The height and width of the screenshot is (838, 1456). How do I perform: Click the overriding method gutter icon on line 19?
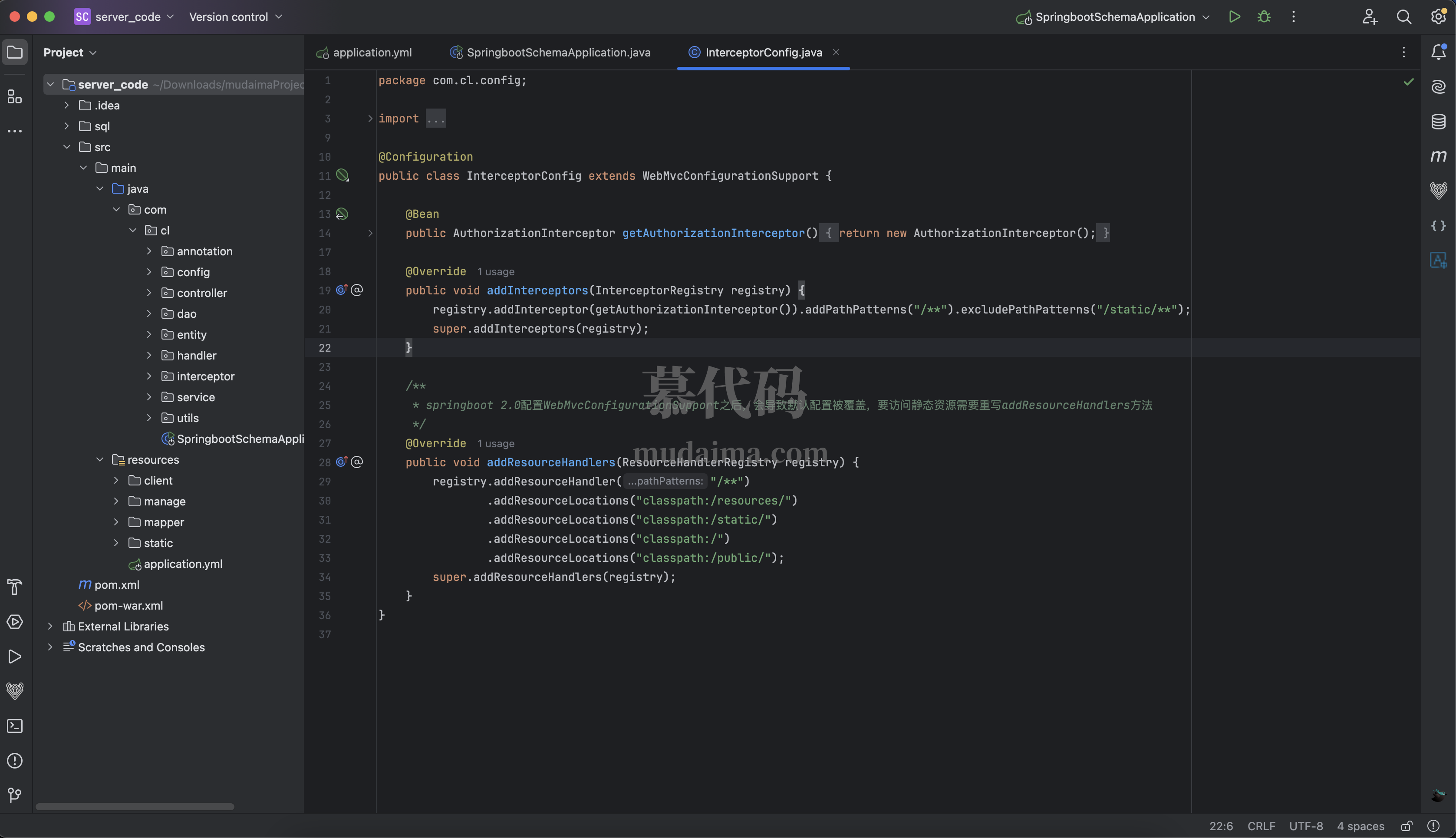click(x=342, y=290)
